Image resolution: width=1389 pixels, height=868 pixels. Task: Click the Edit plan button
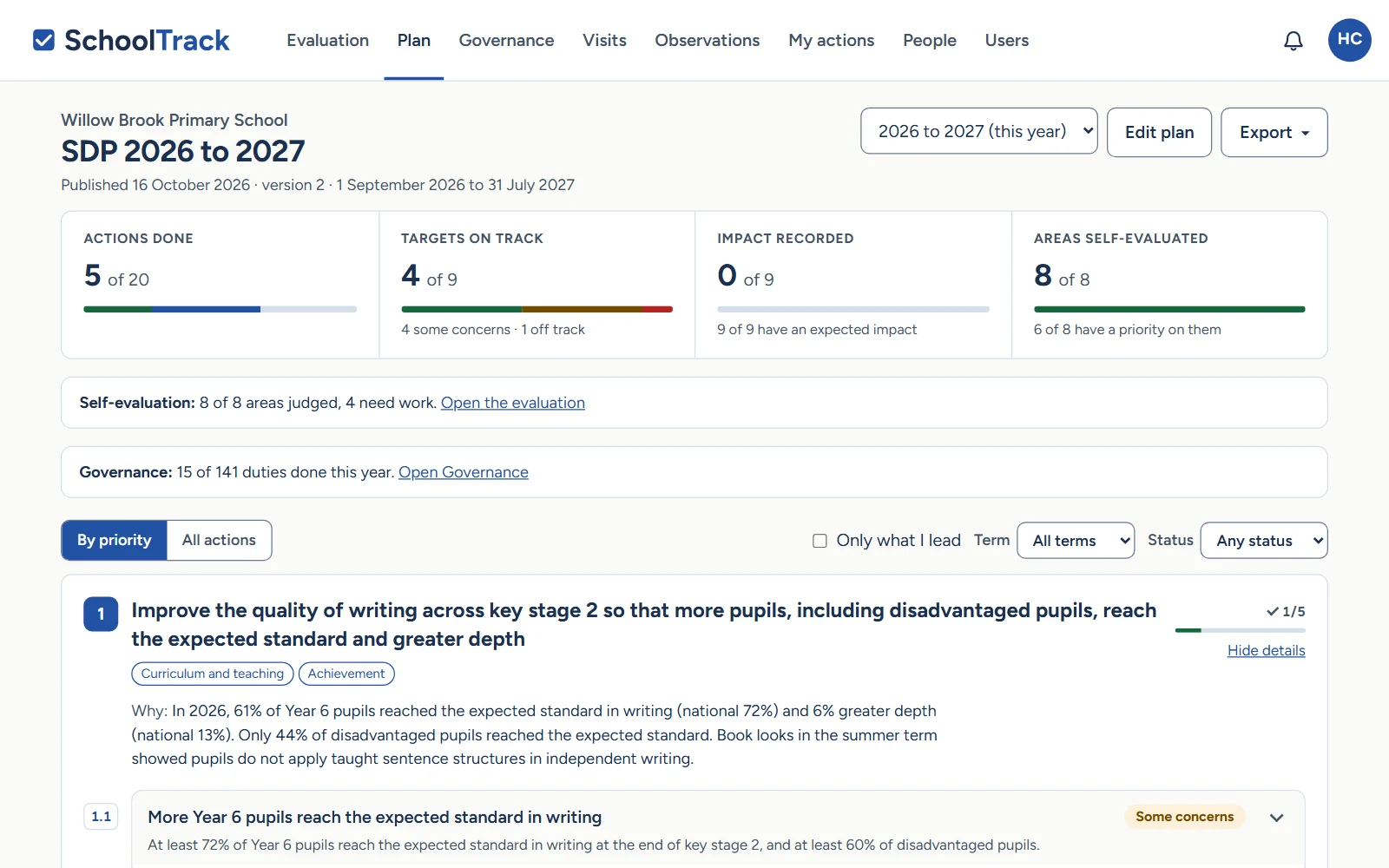point(1159,132)
